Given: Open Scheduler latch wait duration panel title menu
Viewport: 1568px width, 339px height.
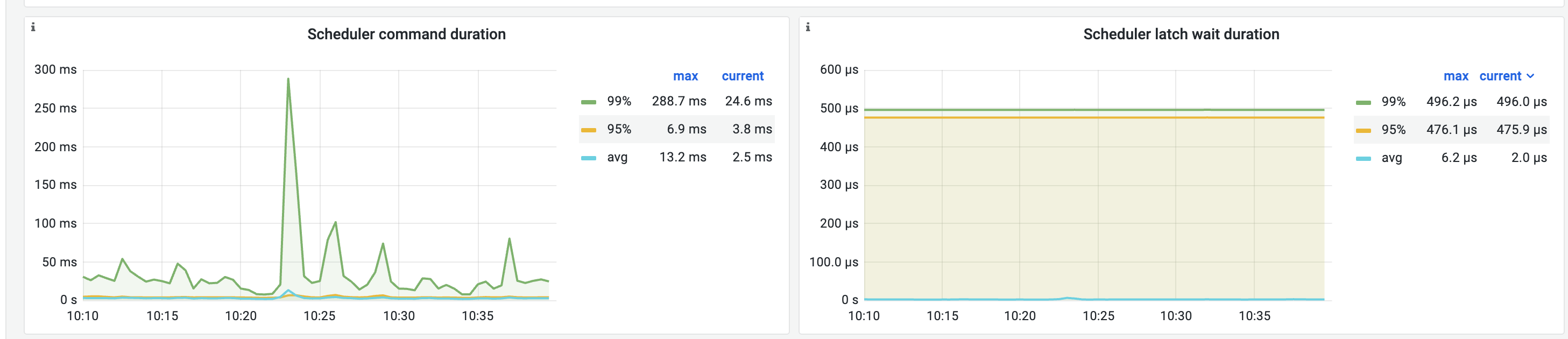Looking at the screenshot, I should (1181, 34).
